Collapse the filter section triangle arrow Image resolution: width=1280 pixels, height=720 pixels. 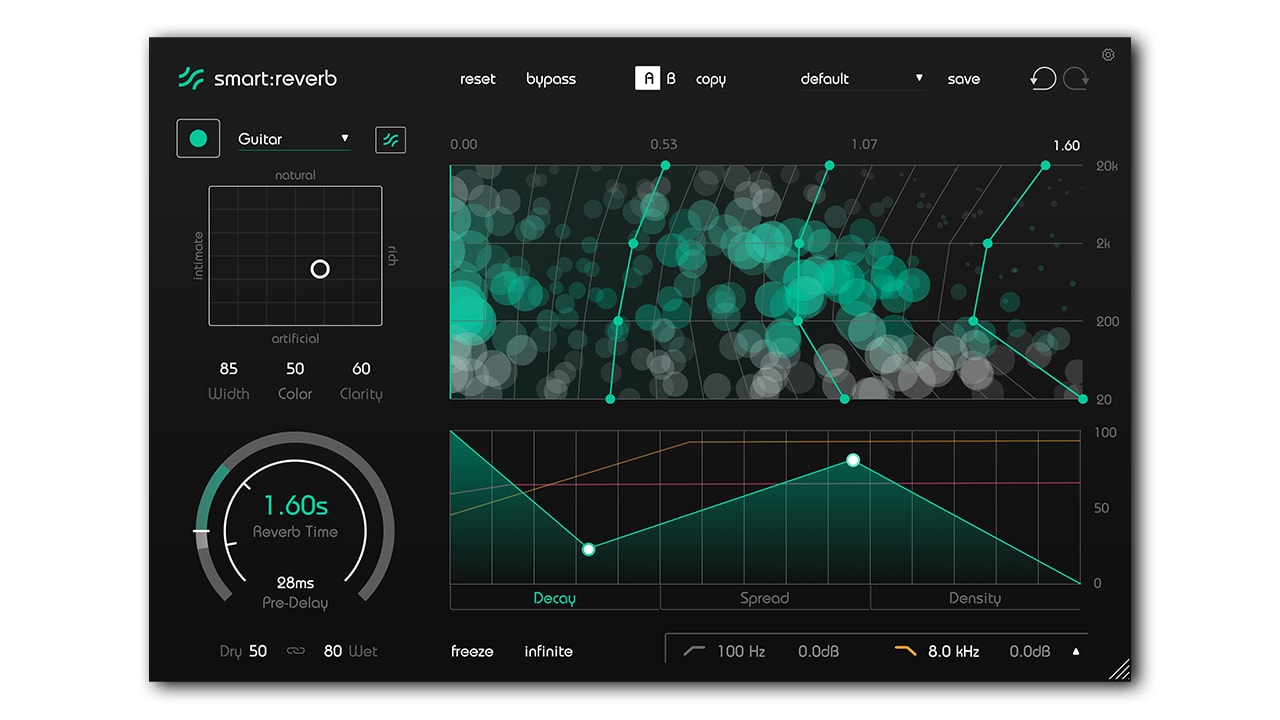point(1076,652)
